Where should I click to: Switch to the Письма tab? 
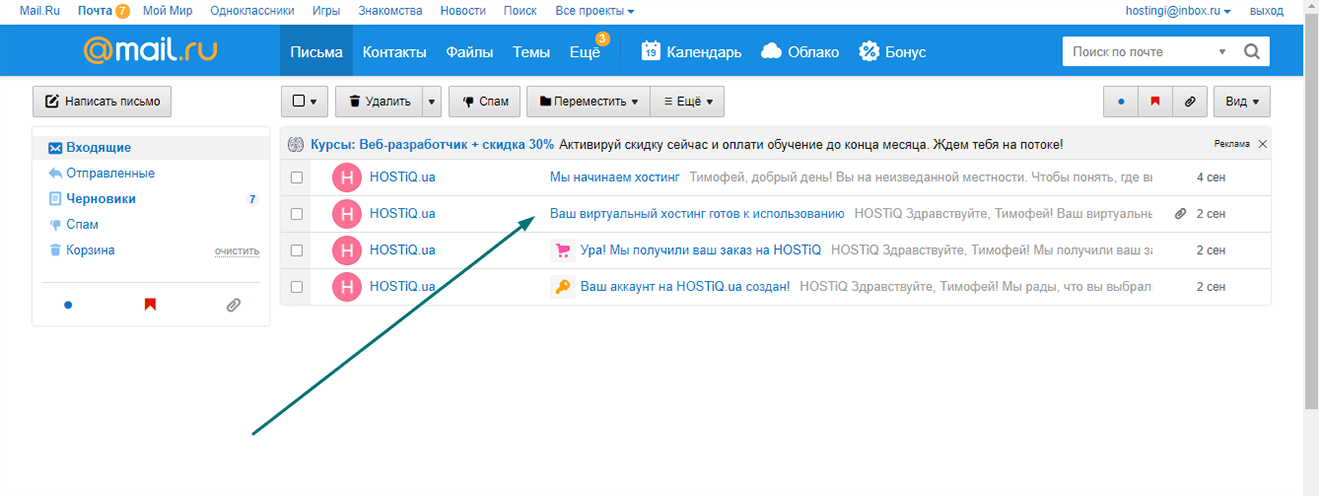coord(316,51)
